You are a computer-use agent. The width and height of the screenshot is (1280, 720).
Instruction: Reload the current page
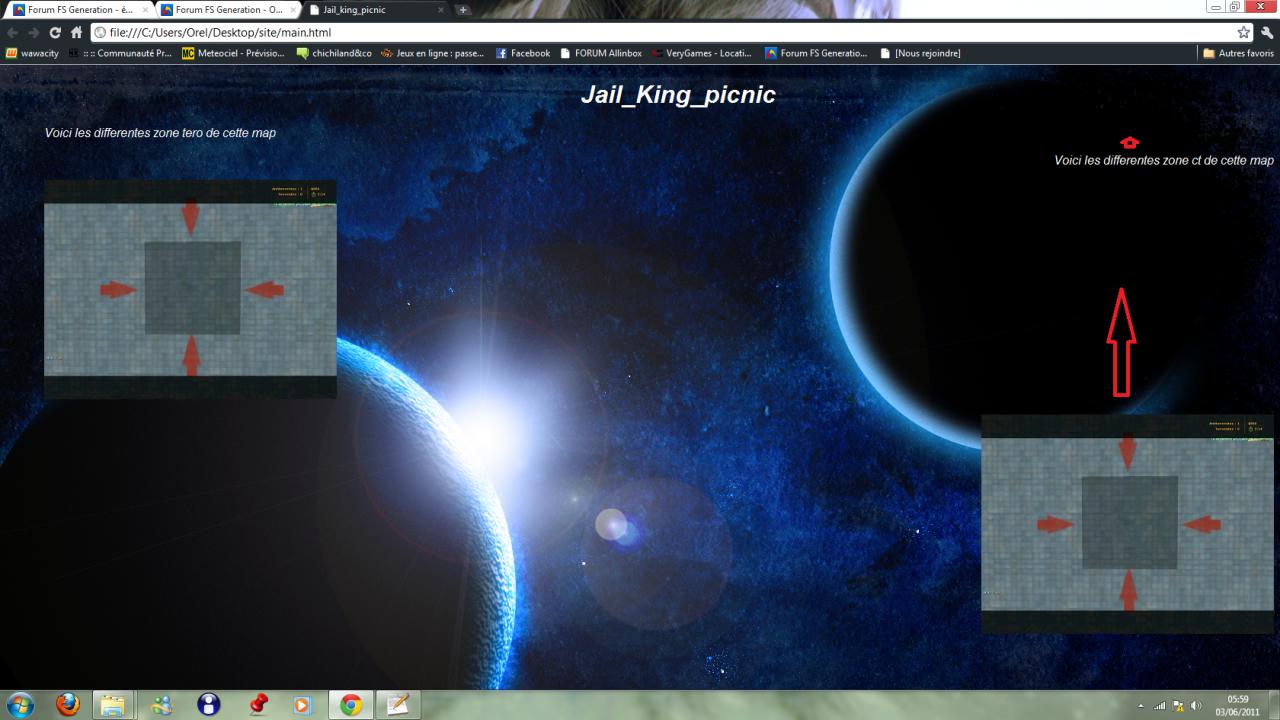coord(55,33)
